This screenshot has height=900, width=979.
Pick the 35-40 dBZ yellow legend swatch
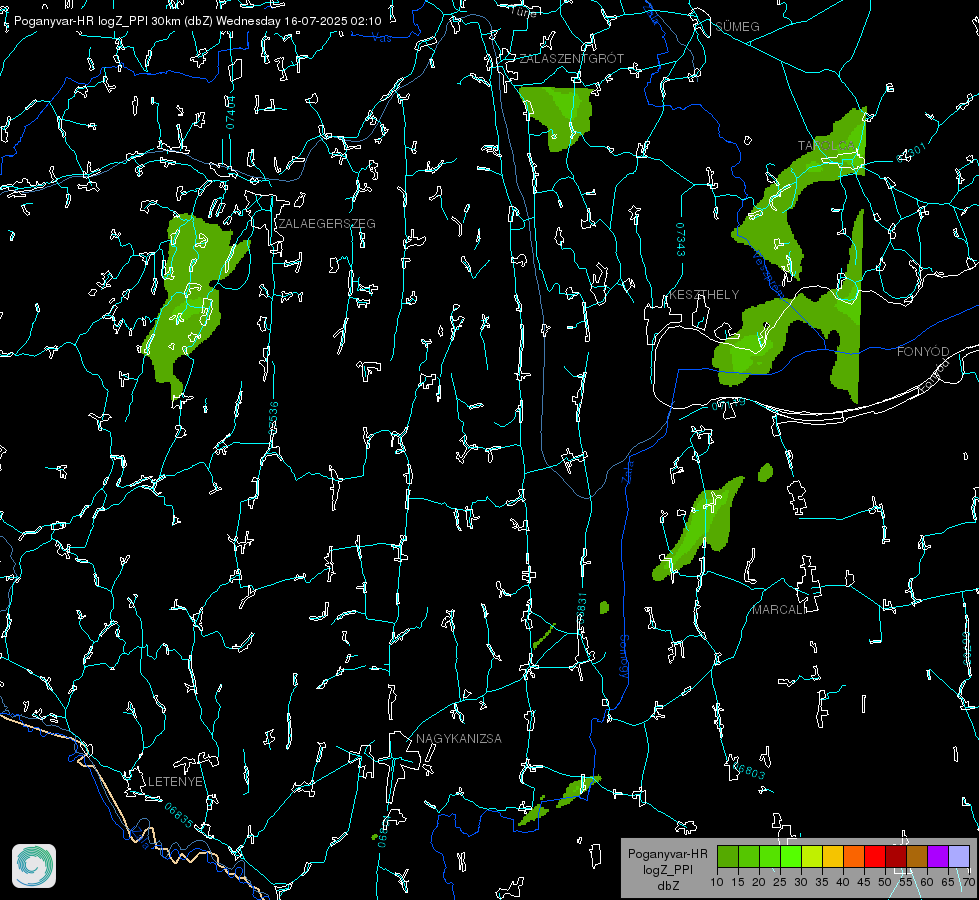point(833,856)
